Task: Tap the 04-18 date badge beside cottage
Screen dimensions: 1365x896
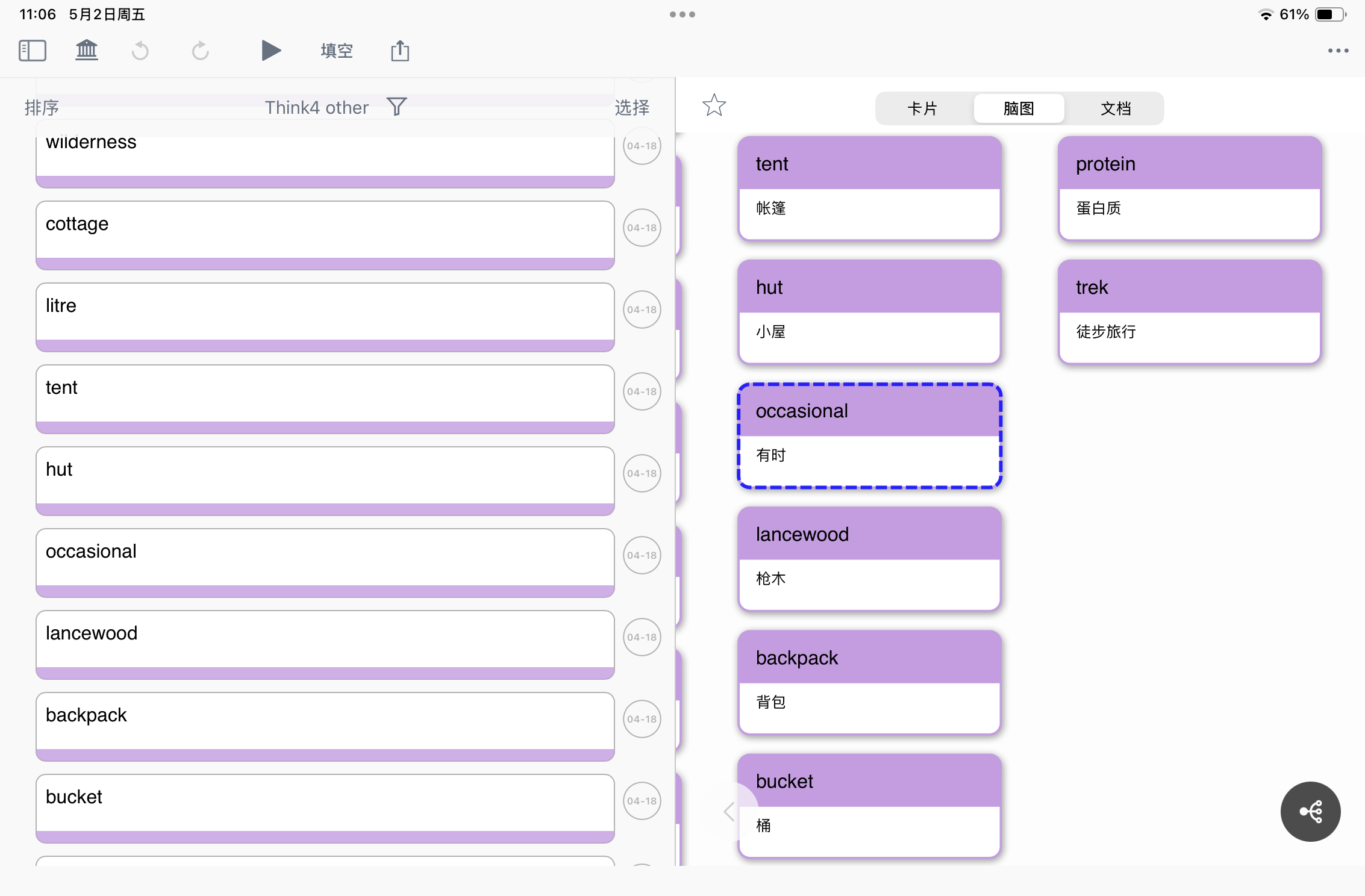Action: pyautogui.click(x=642, y=228)
